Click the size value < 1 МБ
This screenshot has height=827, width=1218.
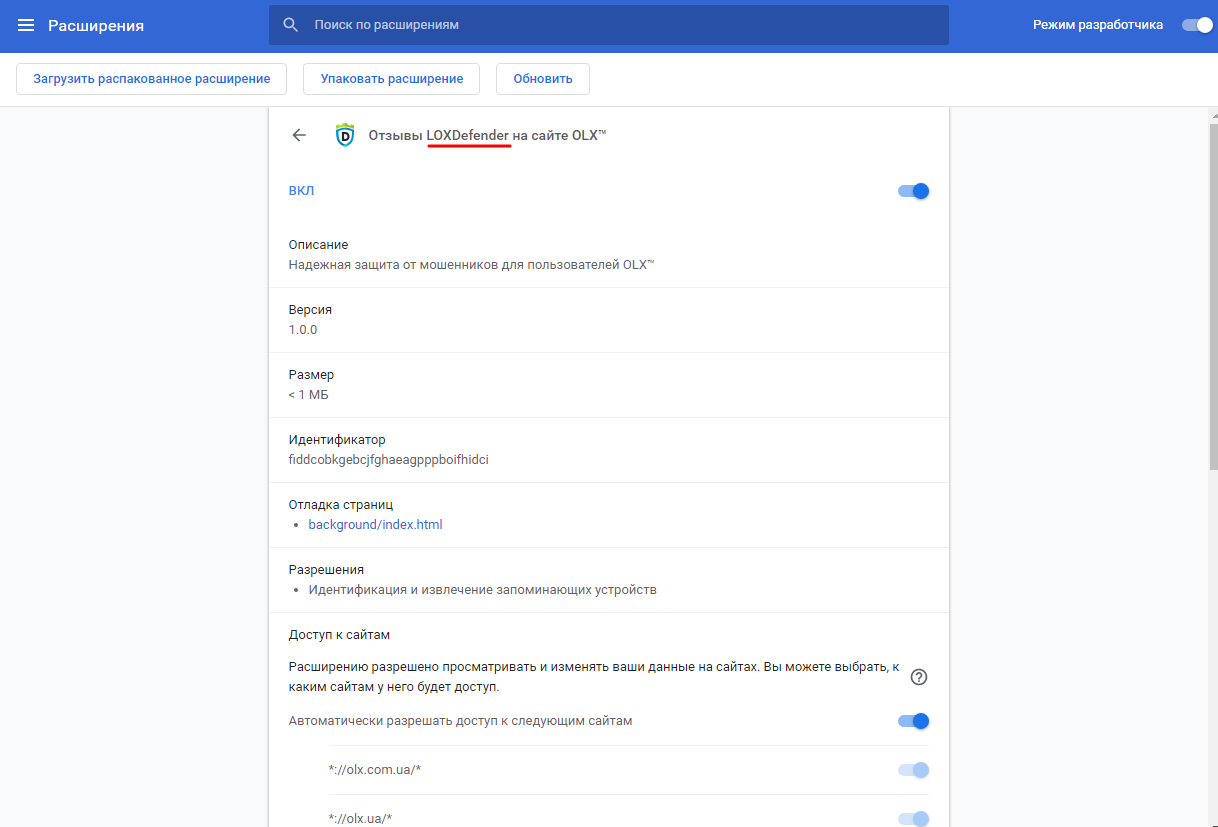308,395
